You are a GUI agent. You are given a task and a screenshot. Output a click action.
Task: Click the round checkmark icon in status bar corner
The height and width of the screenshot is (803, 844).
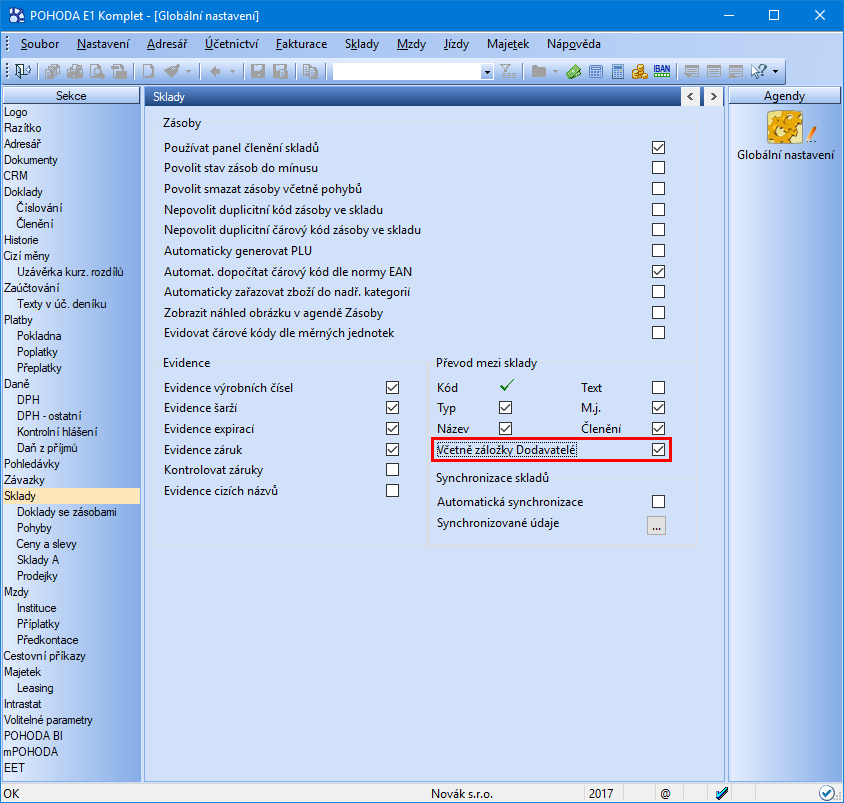tap(826, 793)
